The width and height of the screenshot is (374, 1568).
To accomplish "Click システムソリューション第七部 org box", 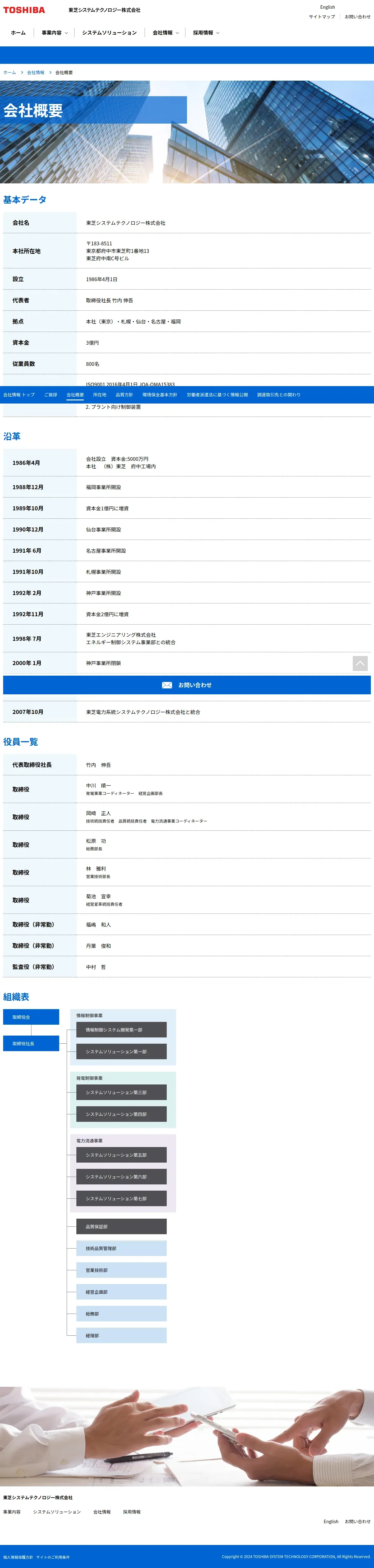I will 121,1198.
